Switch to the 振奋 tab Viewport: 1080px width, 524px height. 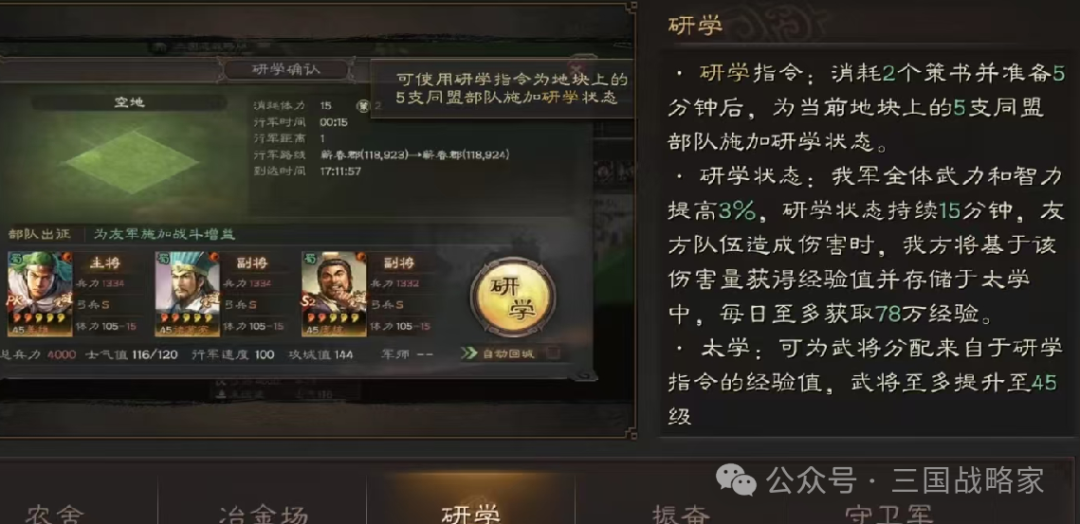681,514
